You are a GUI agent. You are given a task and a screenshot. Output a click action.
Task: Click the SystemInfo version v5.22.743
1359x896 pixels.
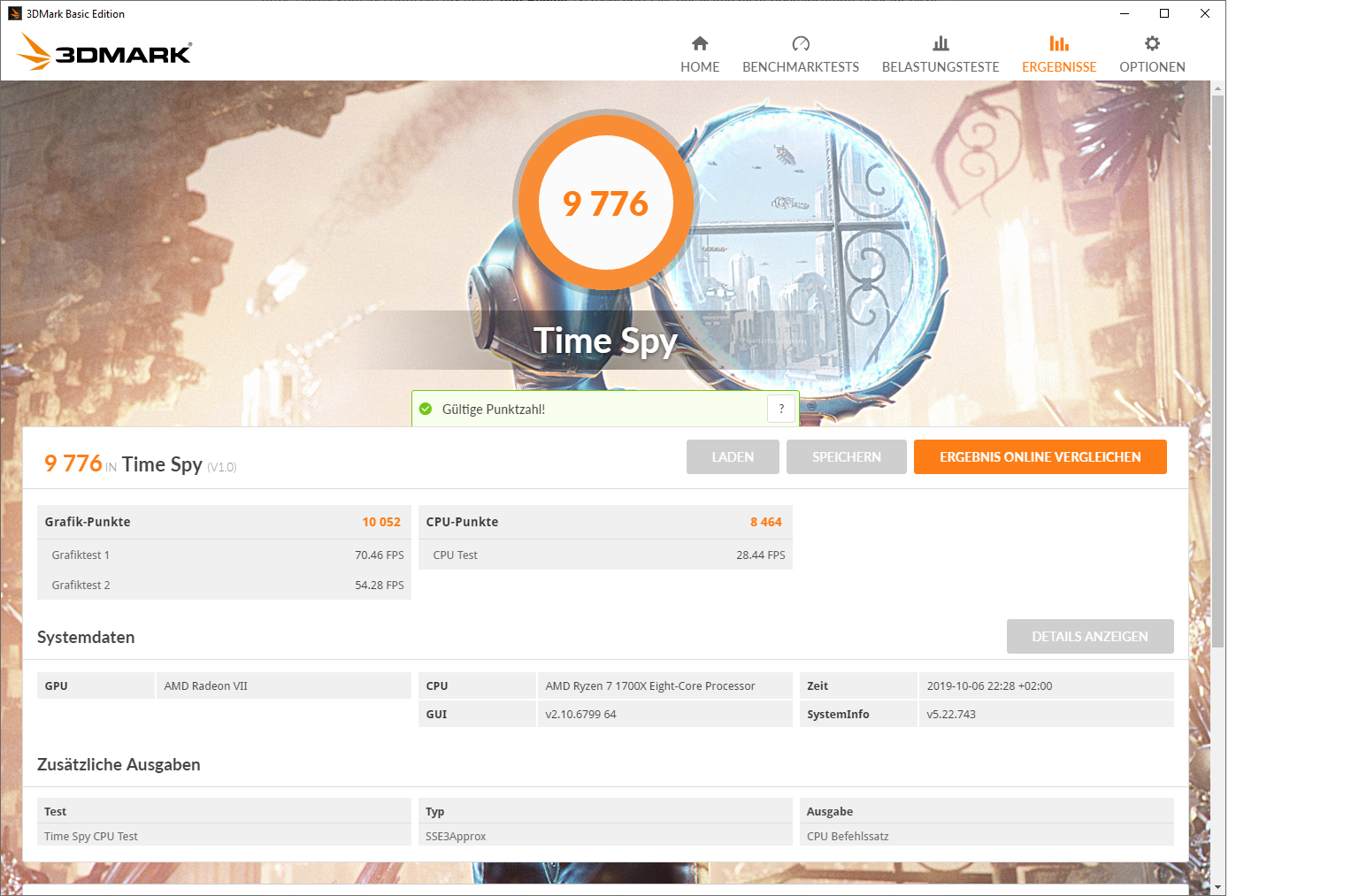coord(951,714)
